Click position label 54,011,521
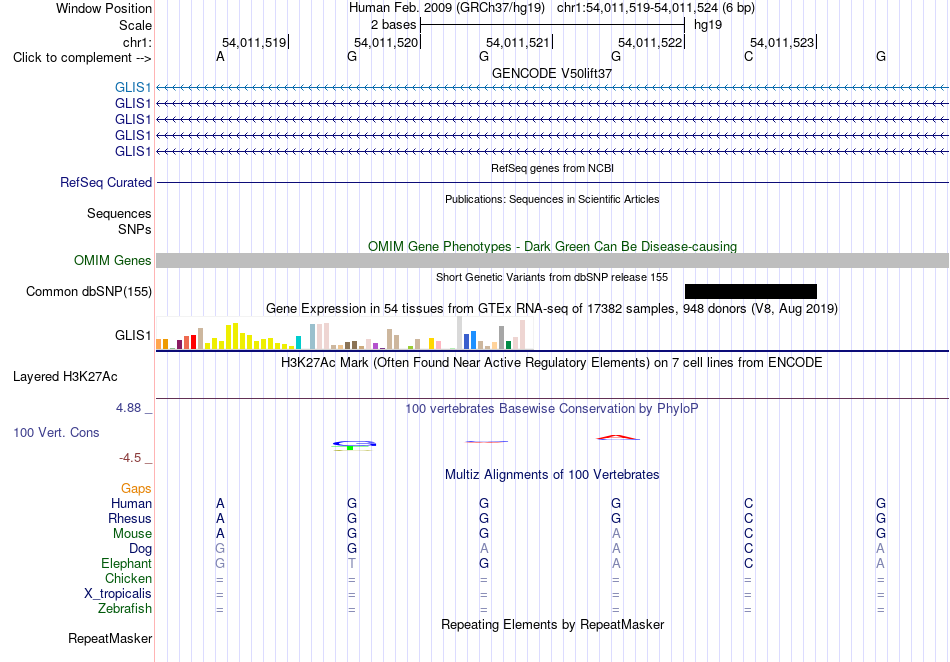Screen dimensions: 950x662 point(518,42)
